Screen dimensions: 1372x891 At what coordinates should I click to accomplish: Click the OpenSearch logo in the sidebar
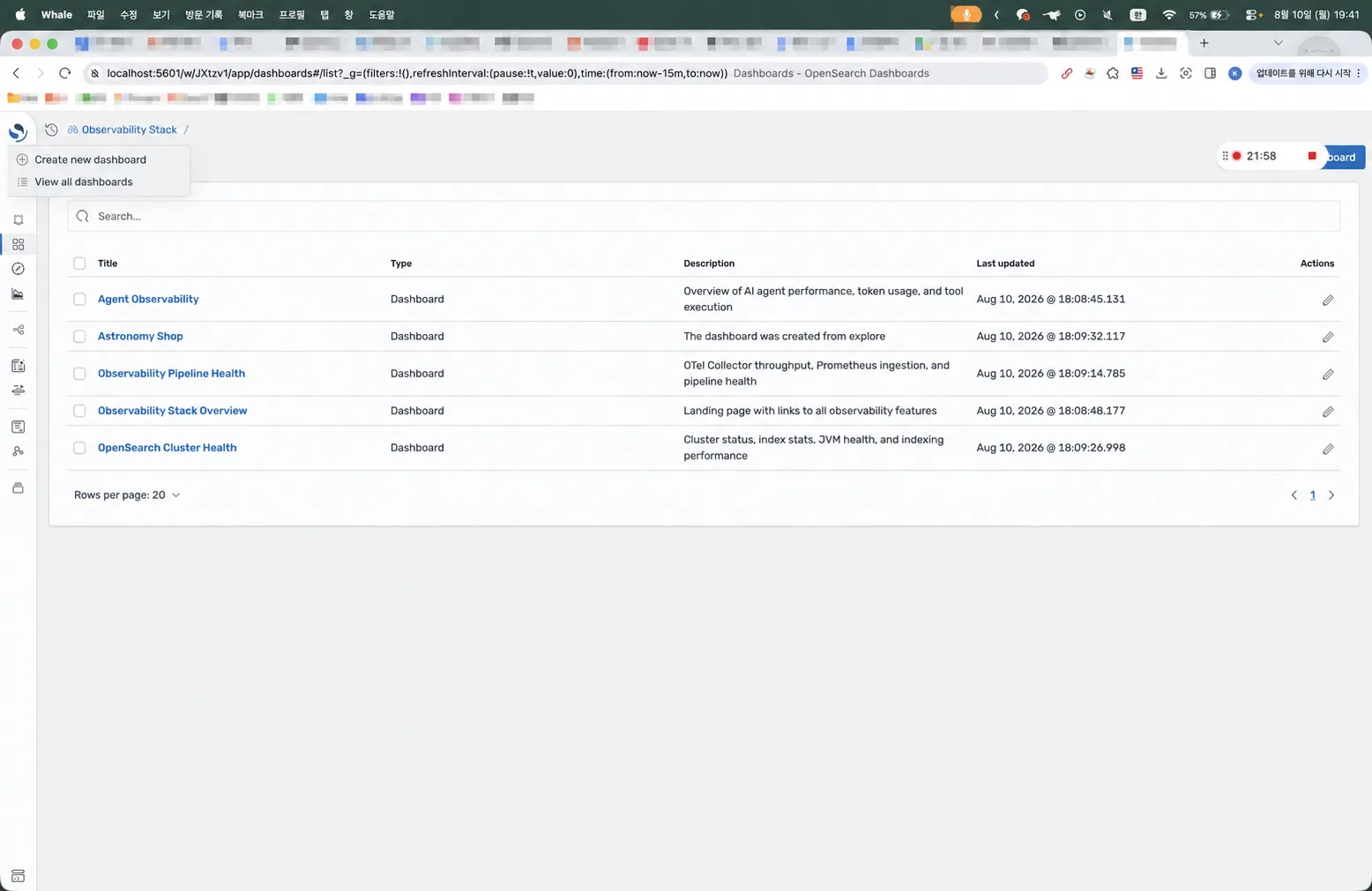point(18,131)
